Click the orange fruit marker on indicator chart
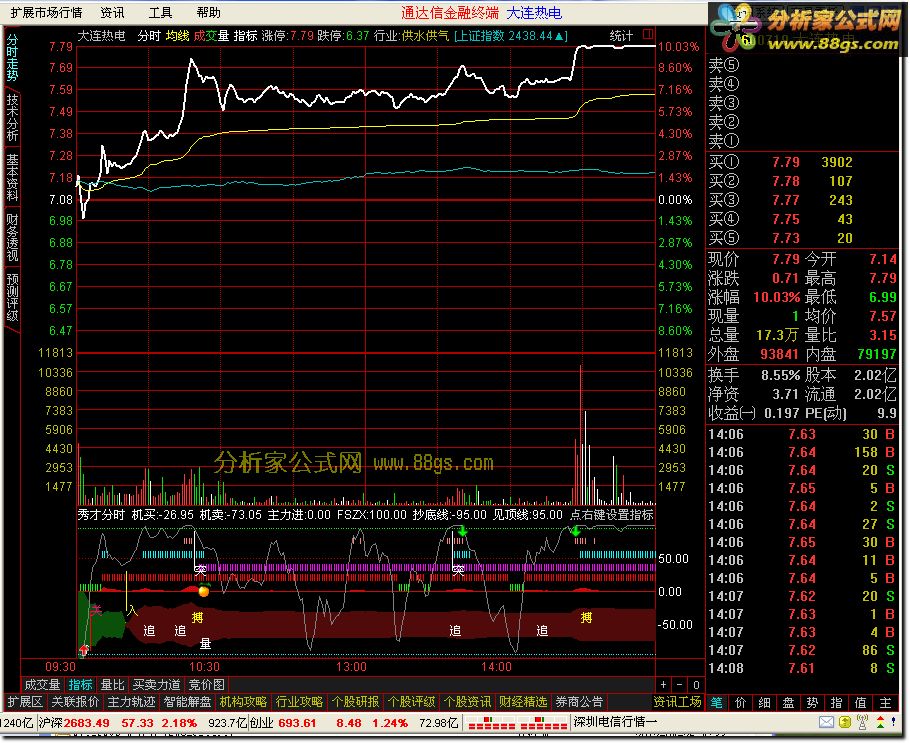The image size is (910, 743). click(204, 591)
